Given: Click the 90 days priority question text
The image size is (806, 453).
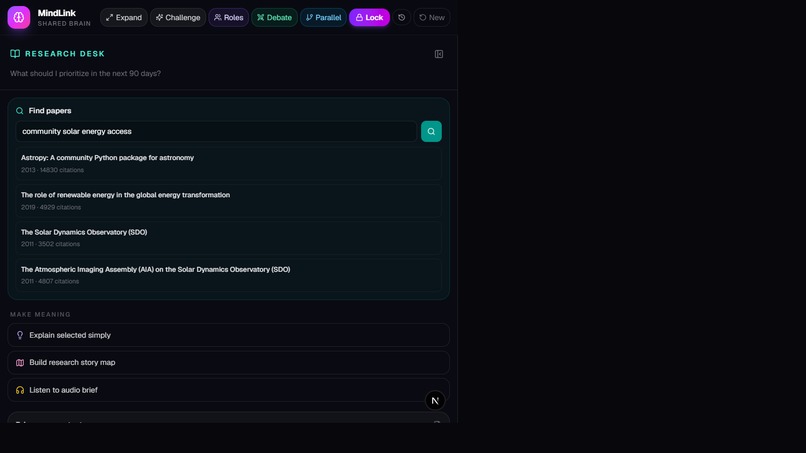Looking at the screenshot, I should click(x=85, y=74).
